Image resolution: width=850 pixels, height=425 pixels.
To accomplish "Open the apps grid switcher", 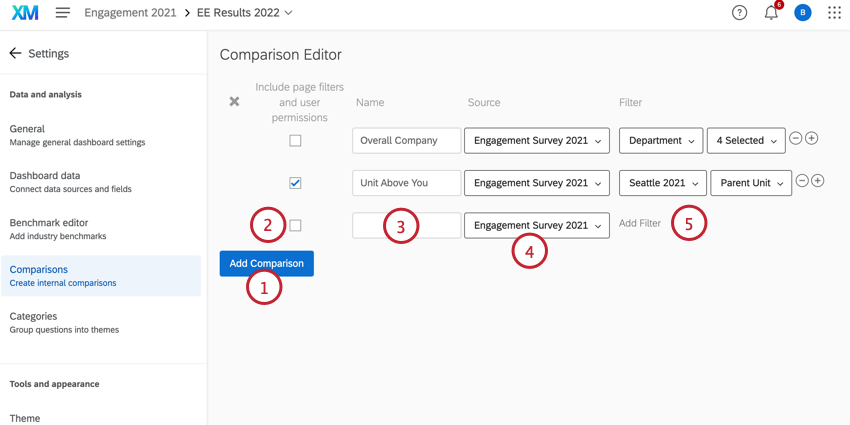I will point(834,13).
